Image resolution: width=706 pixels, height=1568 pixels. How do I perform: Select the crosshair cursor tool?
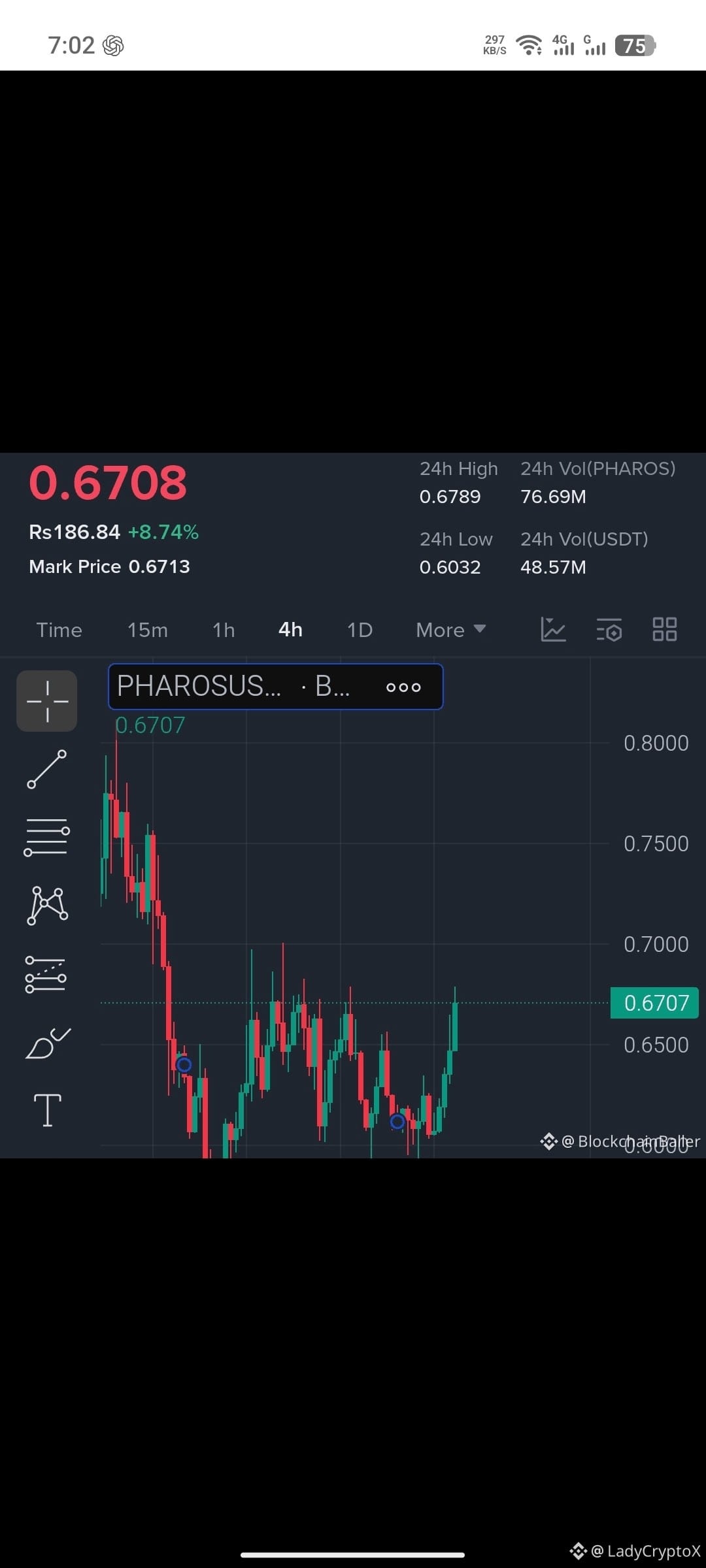(46, 701)
